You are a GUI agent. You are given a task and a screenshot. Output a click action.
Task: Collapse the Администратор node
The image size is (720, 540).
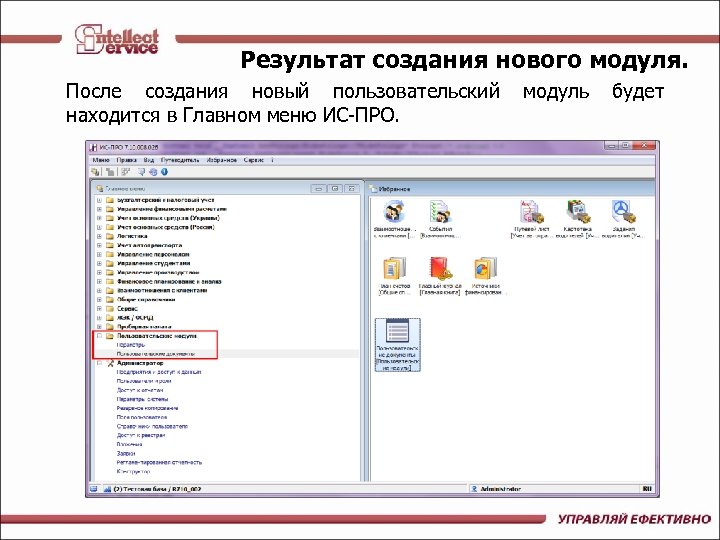click(x=99, y=363)
